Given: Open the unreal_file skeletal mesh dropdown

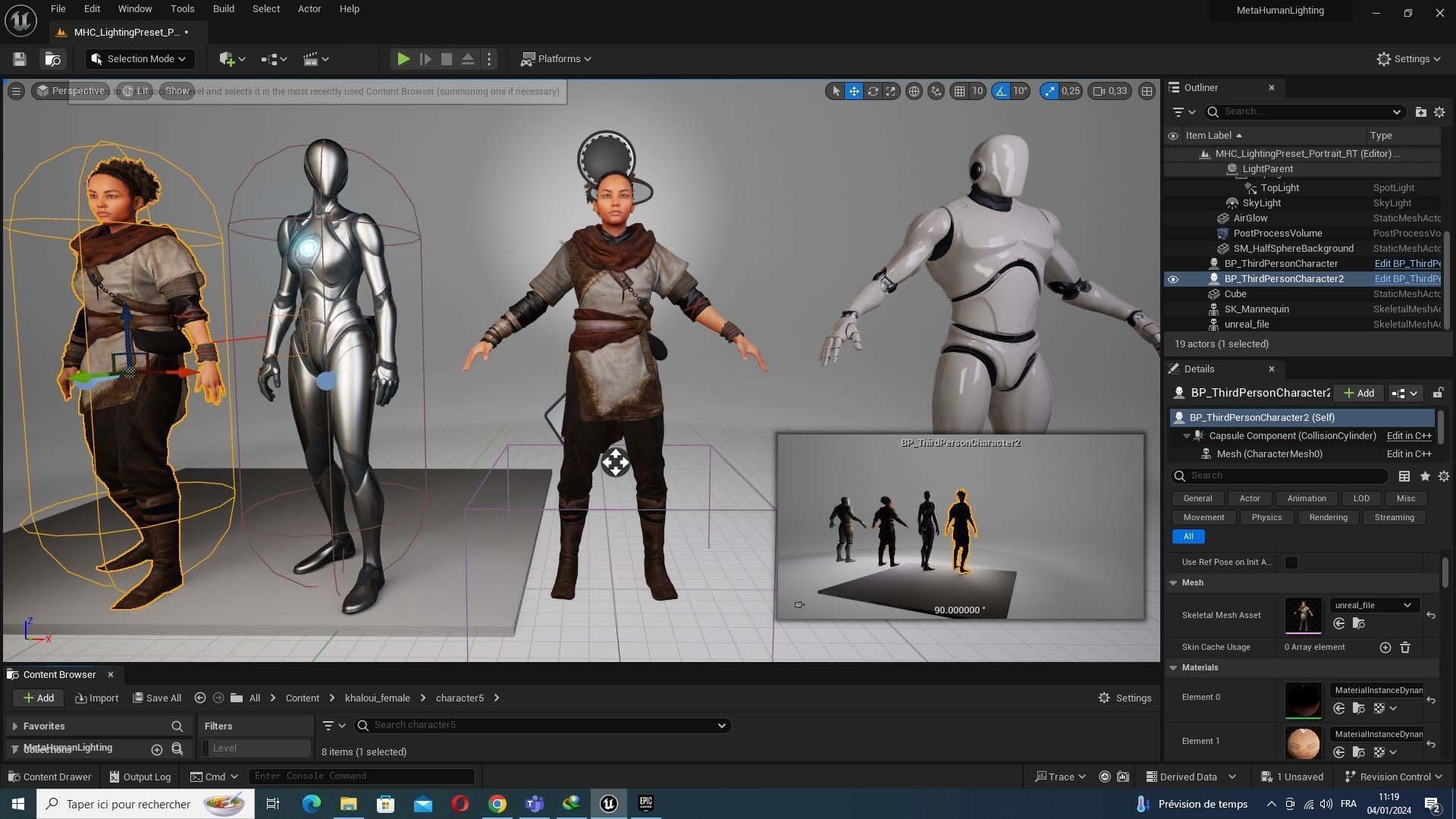Looking at the screenshot, I should [1373, 605].
